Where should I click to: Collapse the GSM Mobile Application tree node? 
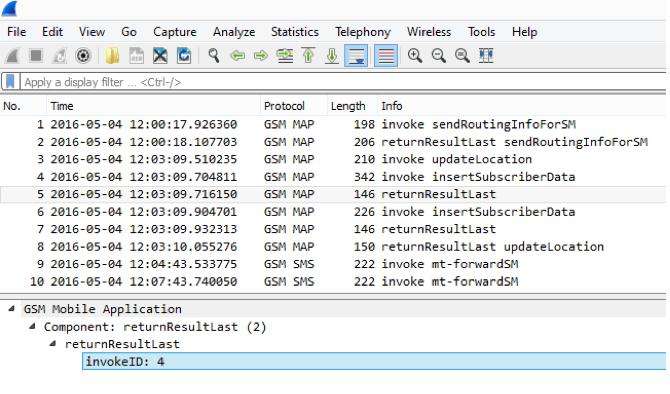[12, 309]
